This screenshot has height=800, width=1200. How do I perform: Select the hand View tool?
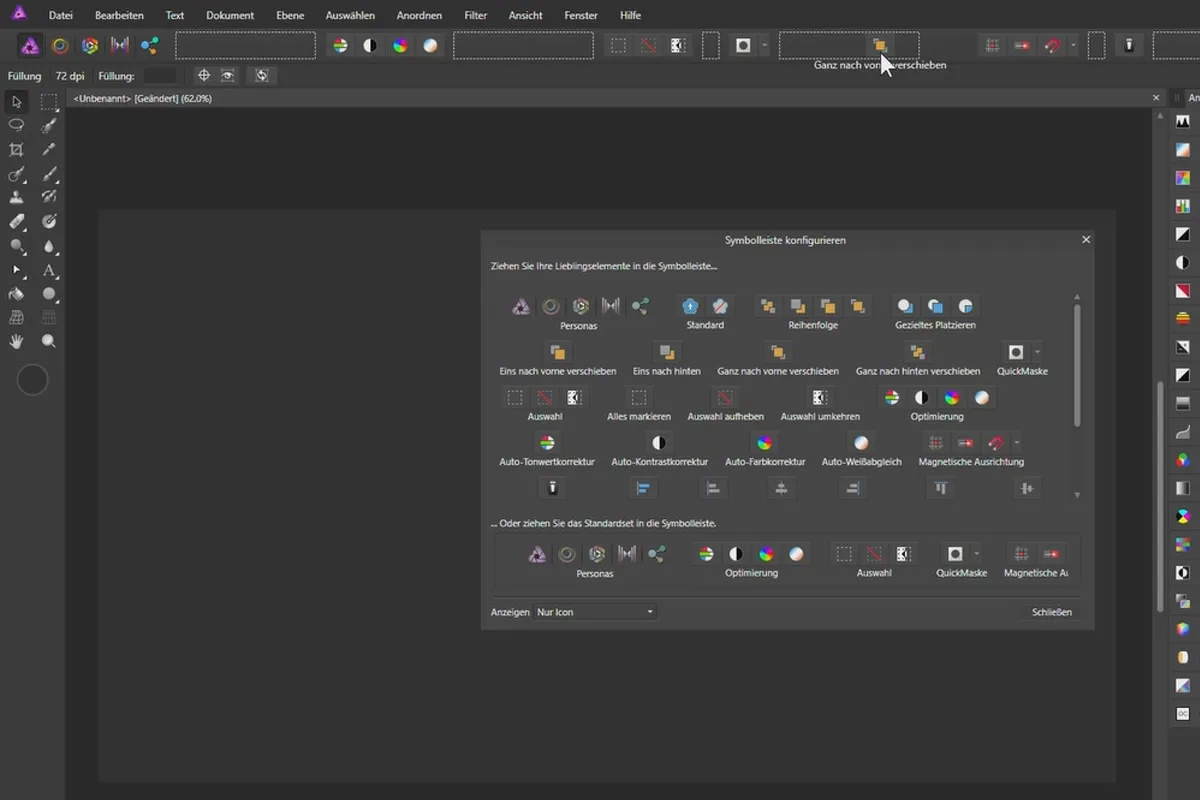point(16,342)
